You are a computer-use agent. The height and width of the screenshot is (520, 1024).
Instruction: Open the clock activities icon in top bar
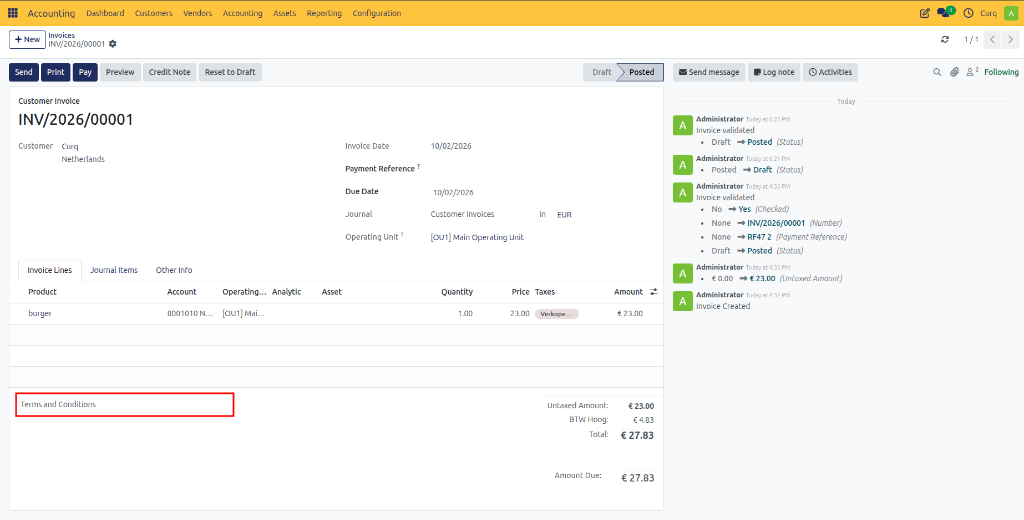pyautogui.click(x=968, y=13)
